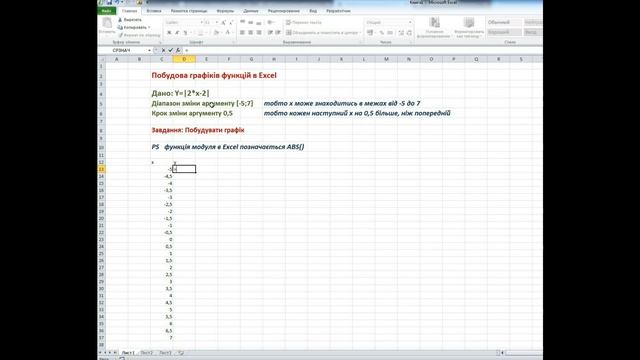Viewport: 640px width, 360px height.
Task: Switch to the Рецензирование ribbon tab
Action: (284, 11)
